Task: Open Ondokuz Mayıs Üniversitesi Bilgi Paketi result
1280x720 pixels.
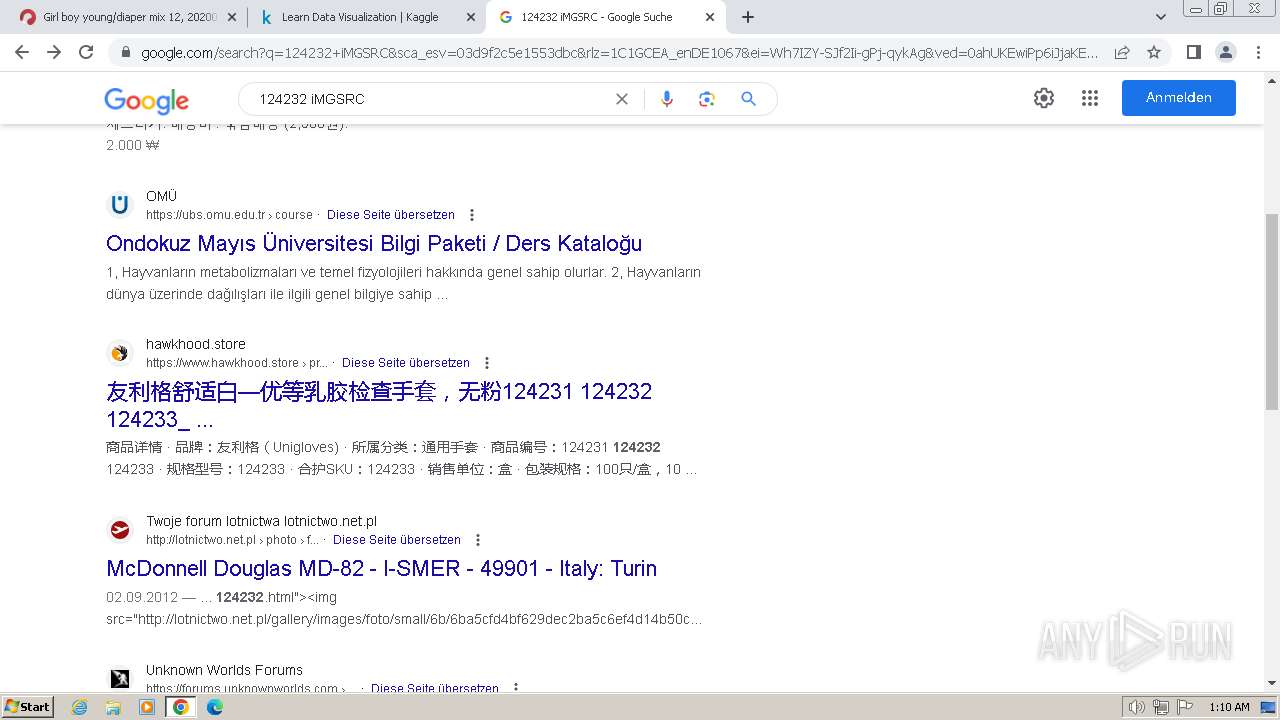Action: [374, 243]
